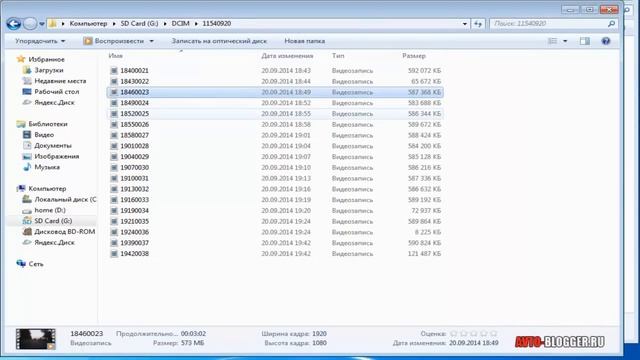Click the Воспроизвести play button

point(113,41)
